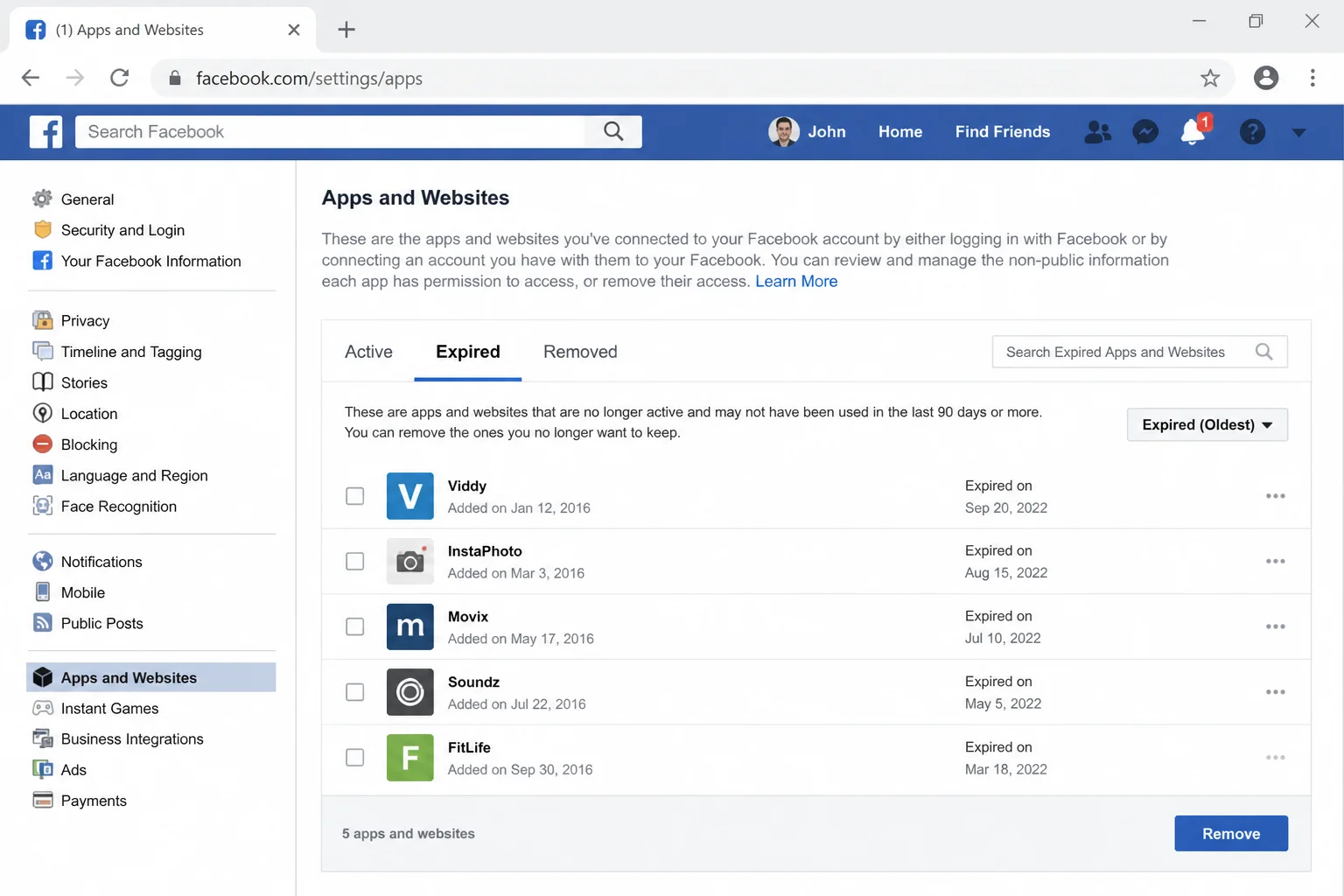Viewport: 1344px width, 896px height.
Task: Open Location settings
Action: pos(89,414)
